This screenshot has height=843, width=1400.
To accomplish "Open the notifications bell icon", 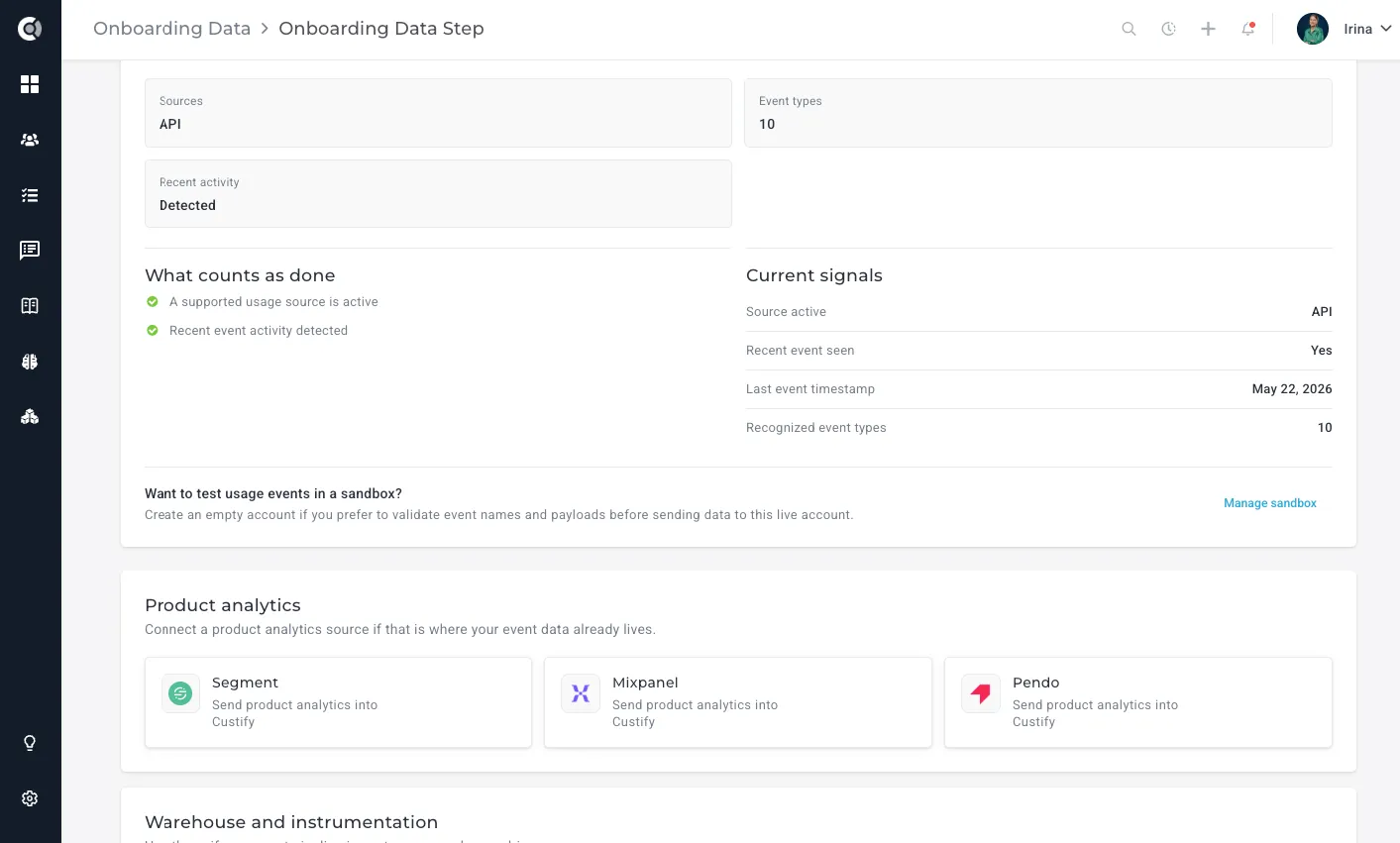I will click(x=1248, y=29).
